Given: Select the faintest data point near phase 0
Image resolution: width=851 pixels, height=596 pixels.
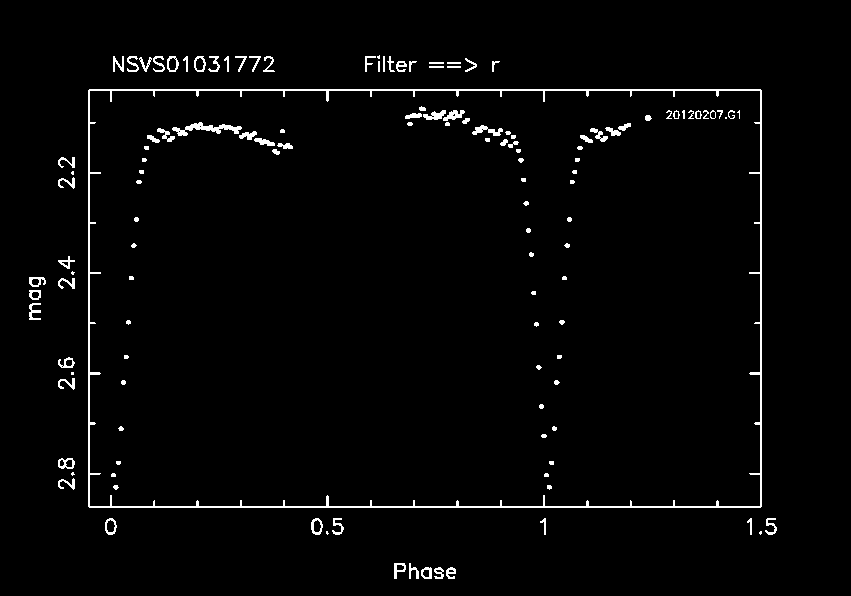Looking at the screenshot, I should pyautogui.click(x=116, y=487).
